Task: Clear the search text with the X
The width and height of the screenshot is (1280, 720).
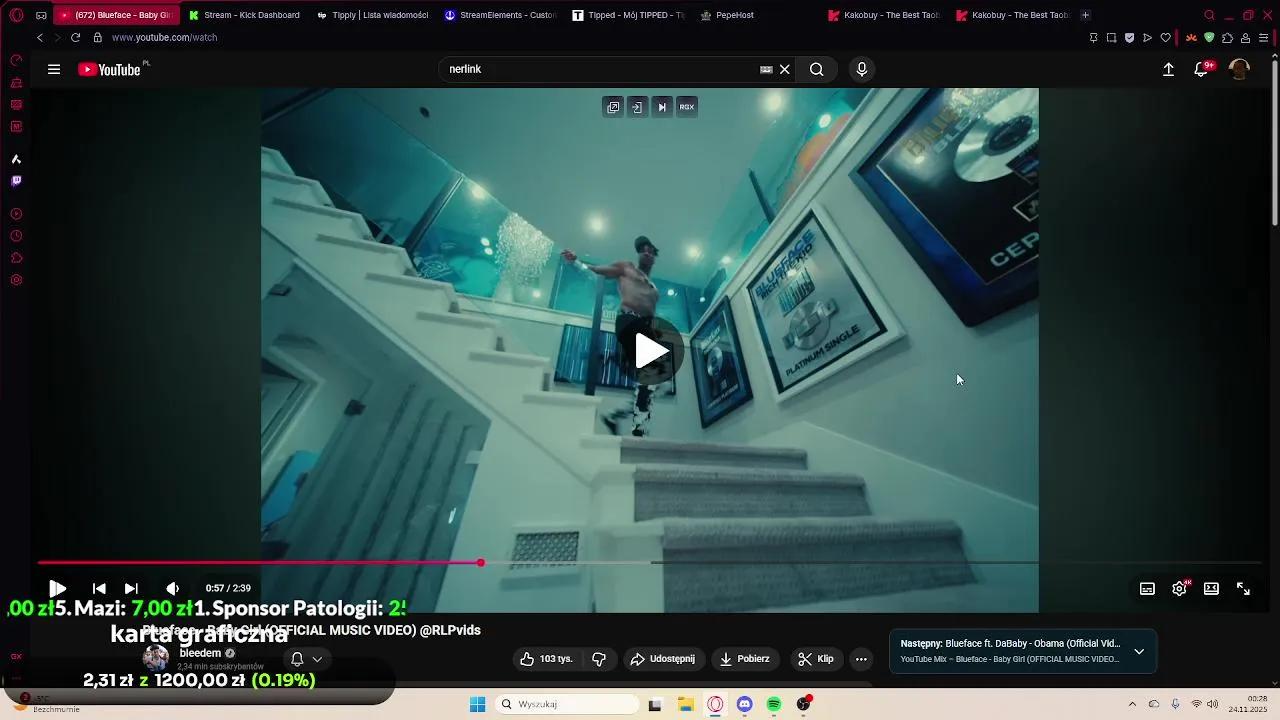Action: pos(785,69)
